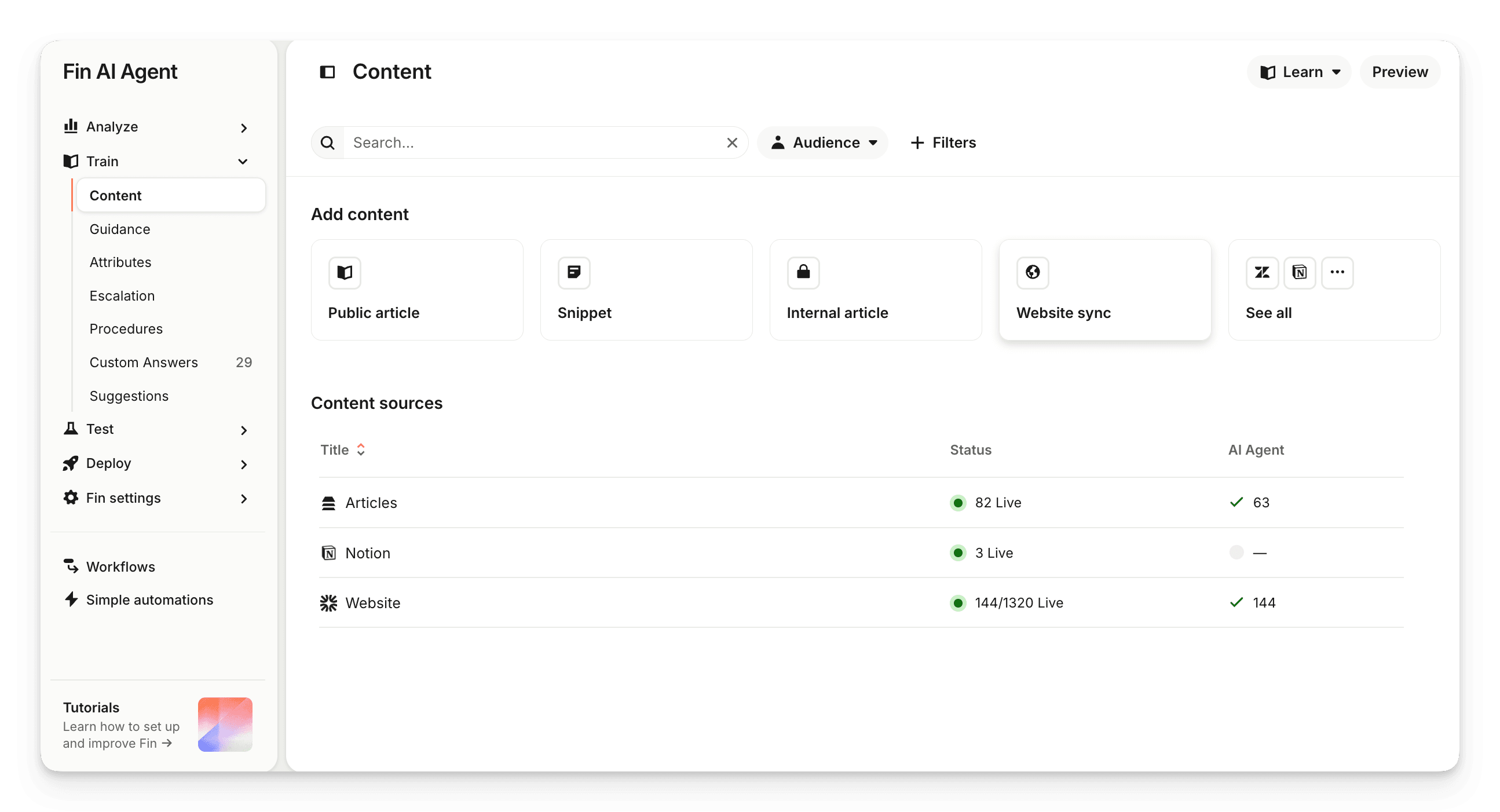1500x812 pixels.
Task: Collapse the Train section chevron
Action: 243,162
